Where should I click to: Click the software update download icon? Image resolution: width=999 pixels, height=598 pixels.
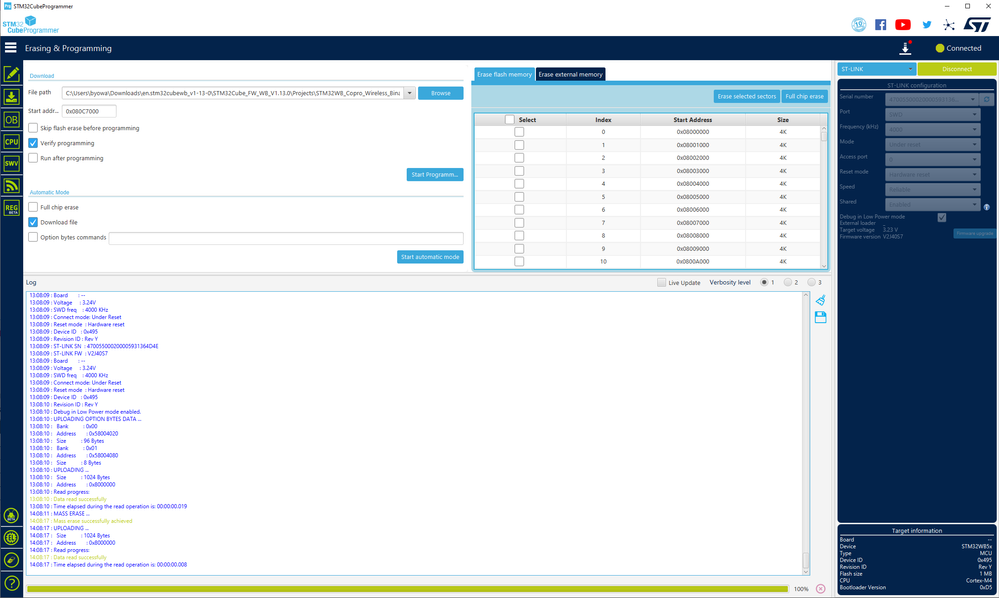(x=905, y=48)
